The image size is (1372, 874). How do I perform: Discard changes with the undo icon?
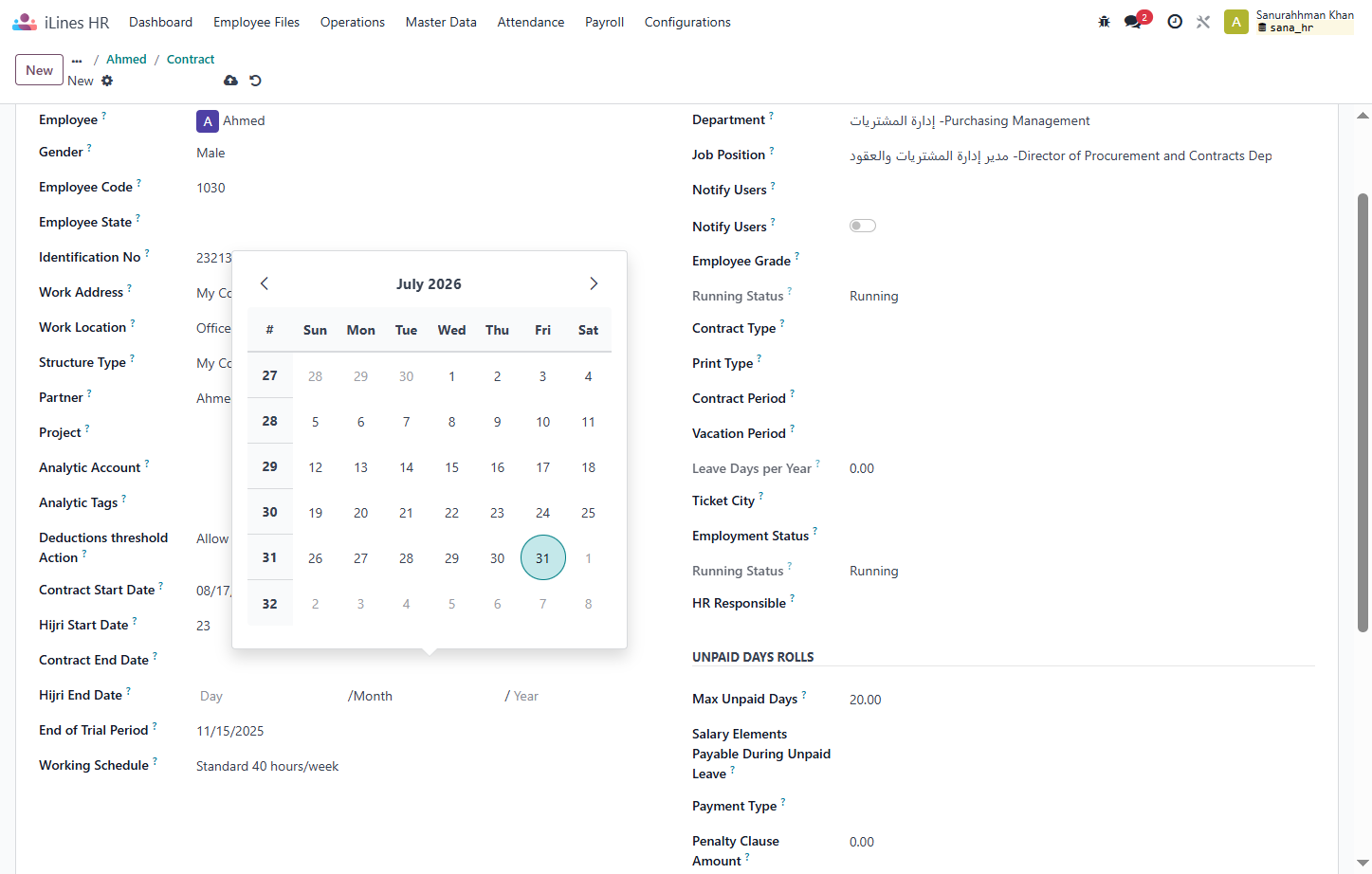[x=255, y=81]
